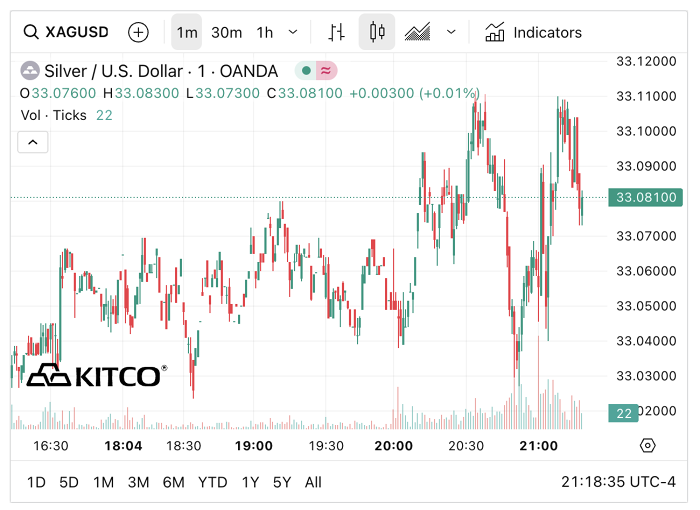Viewport: 700px width, 510px height.
Task: Select the 1Y date range
Action: [x=250, y=482]
